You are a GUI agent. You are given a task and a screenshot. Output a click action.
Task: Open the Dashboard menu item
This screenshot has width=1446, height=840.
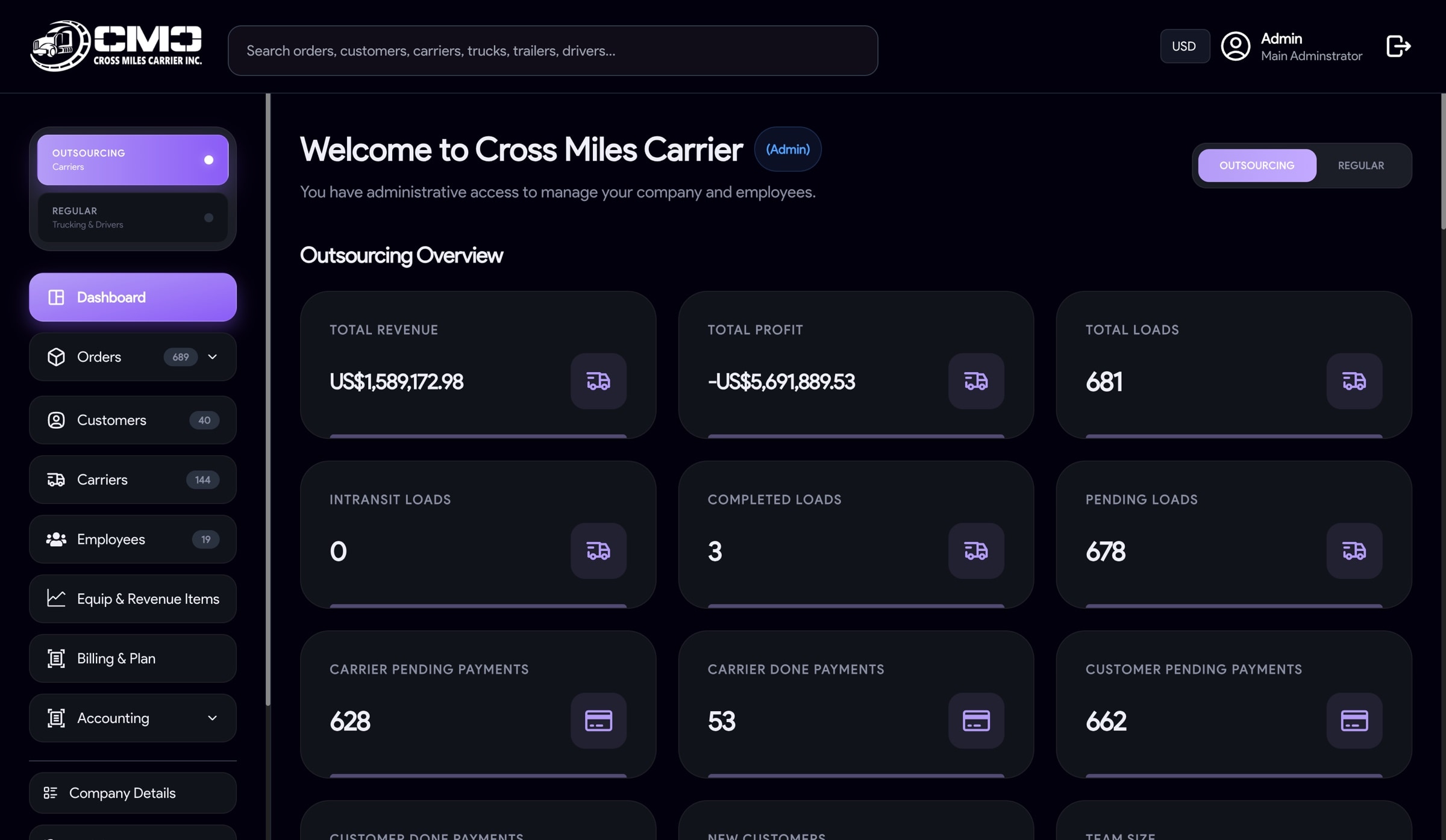[x=133, y=297]
